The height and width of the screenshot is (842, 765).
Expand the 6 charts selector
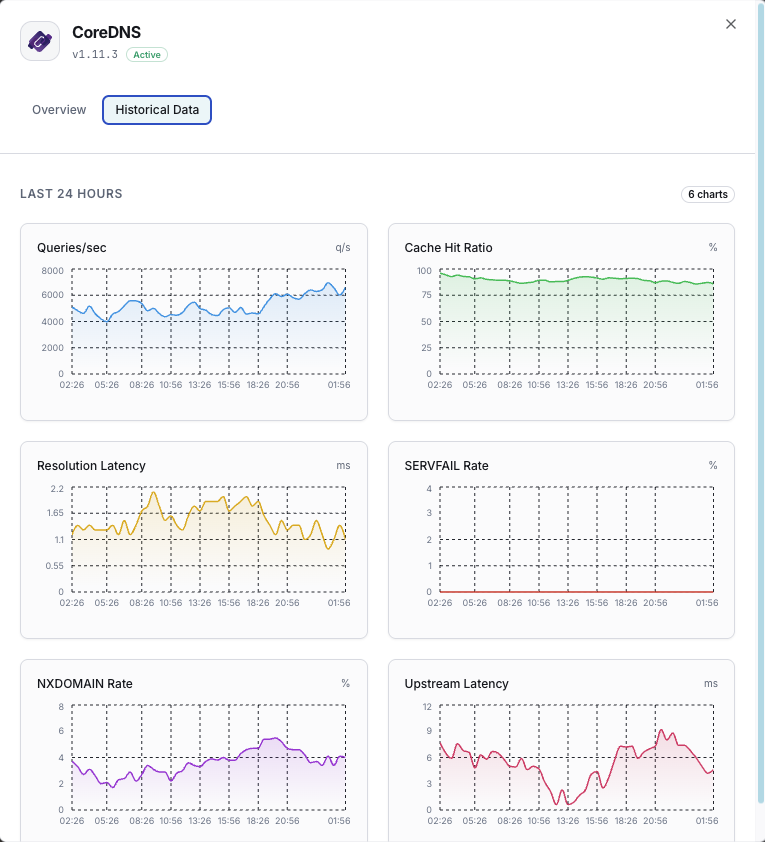[x=707, y=194]
